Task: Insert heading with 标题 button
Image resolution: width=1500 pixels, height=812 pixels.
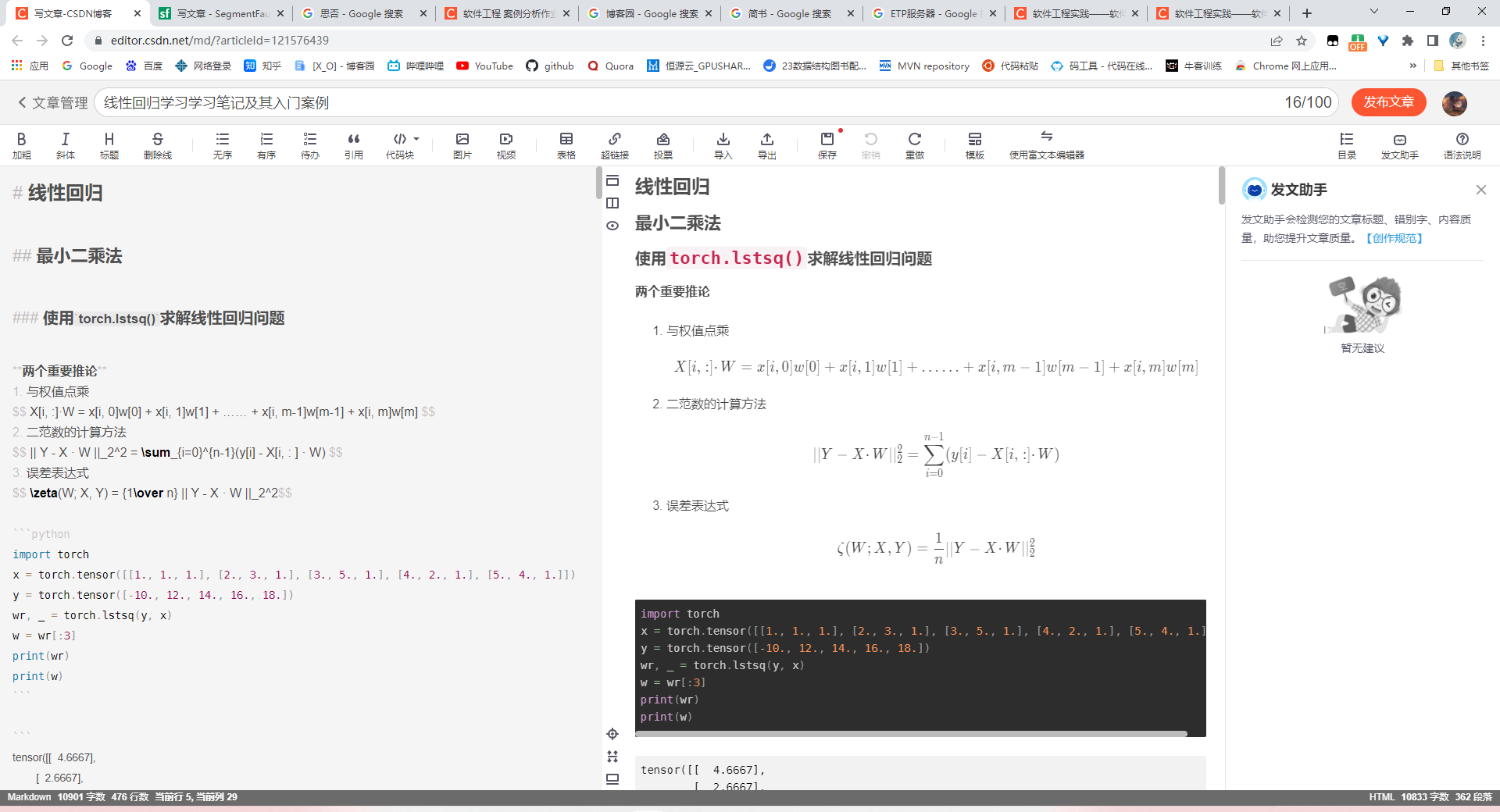Action: point(109,145)
